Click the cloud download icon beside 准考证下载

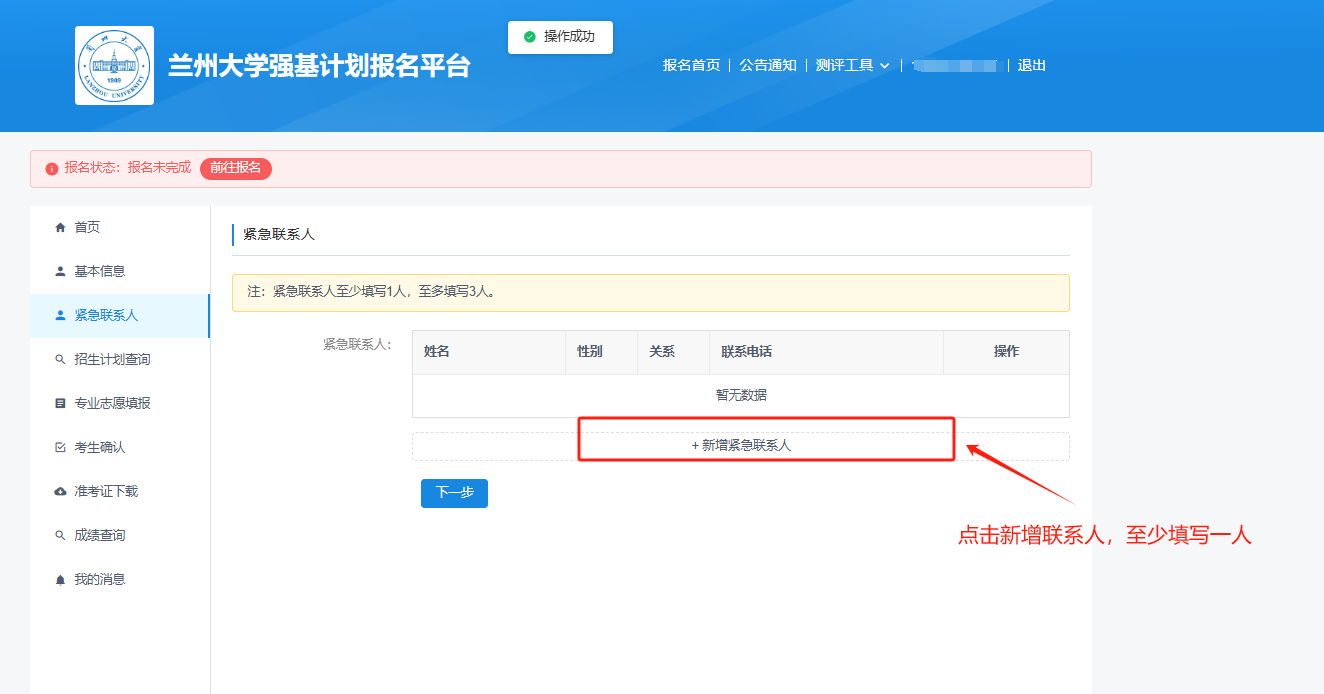(x=60, y=492)
